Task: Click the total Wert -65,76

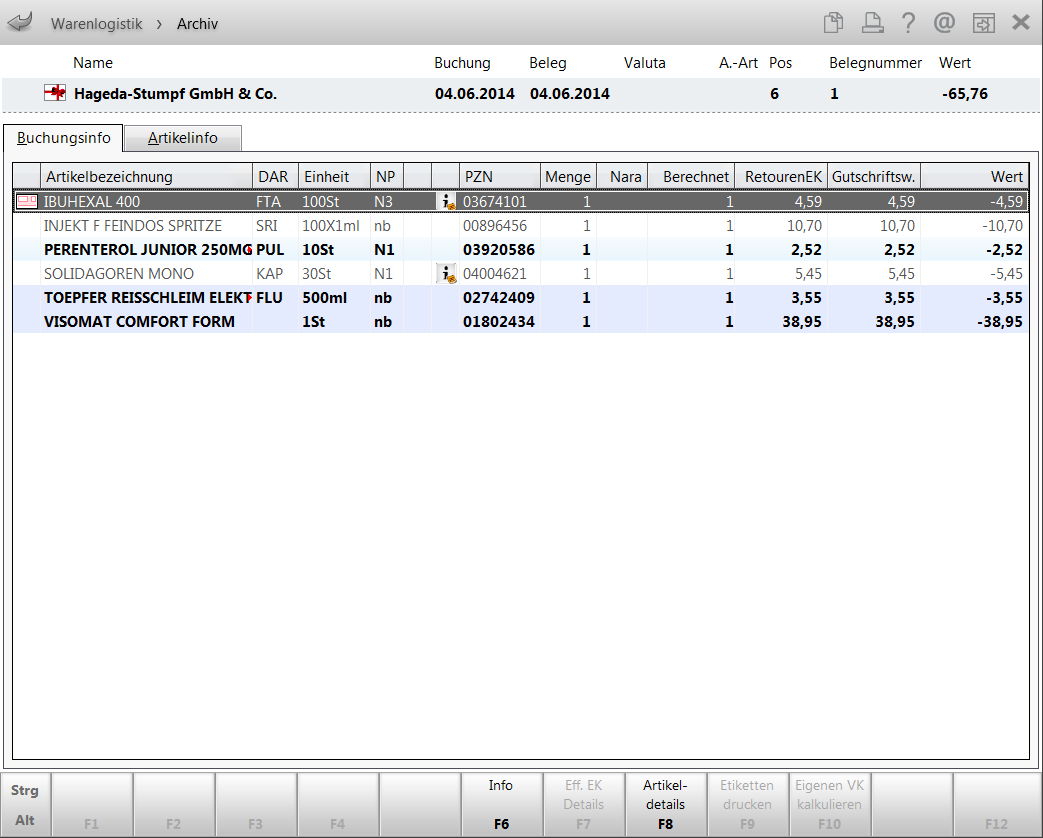Action: pos(965,94)
